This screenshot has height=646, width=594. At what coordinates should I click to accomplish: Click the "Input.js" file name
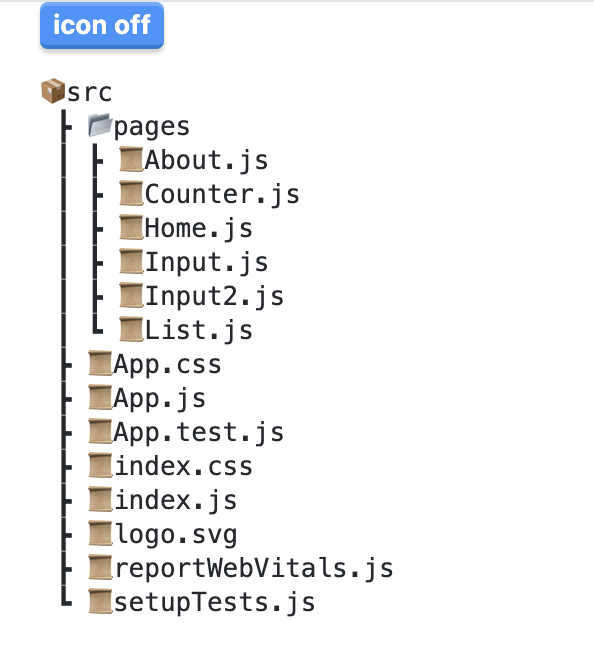click(206, 263)
